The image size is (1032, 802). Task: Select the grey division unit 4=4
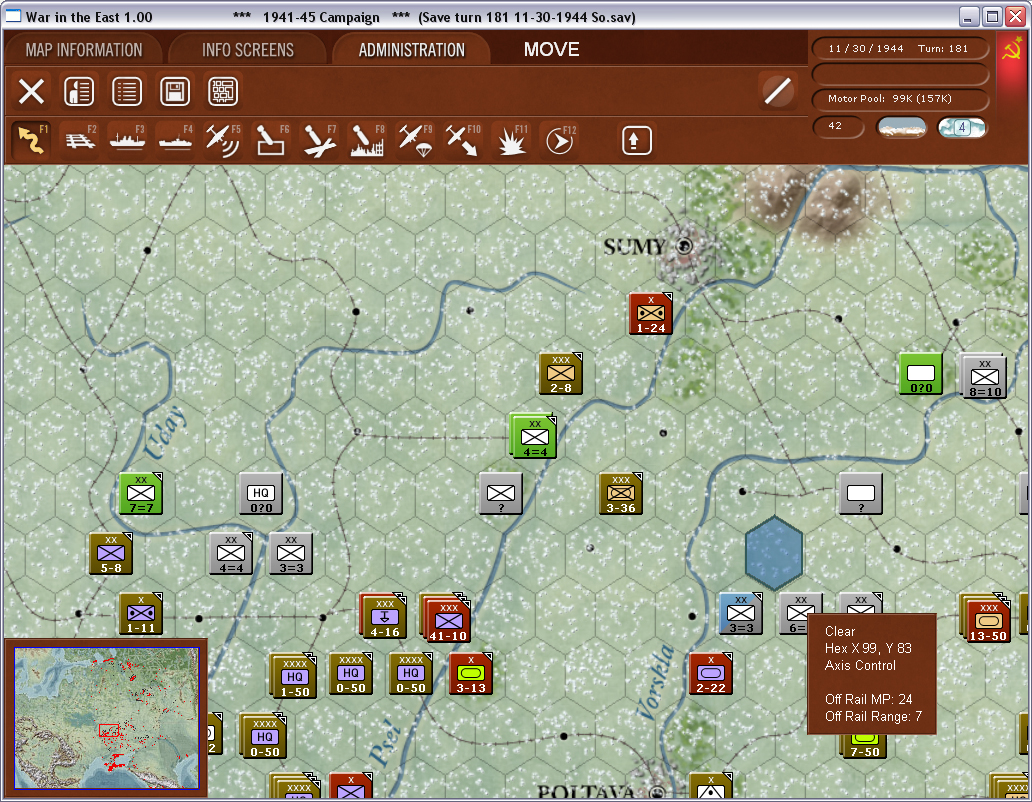[230, 553]
